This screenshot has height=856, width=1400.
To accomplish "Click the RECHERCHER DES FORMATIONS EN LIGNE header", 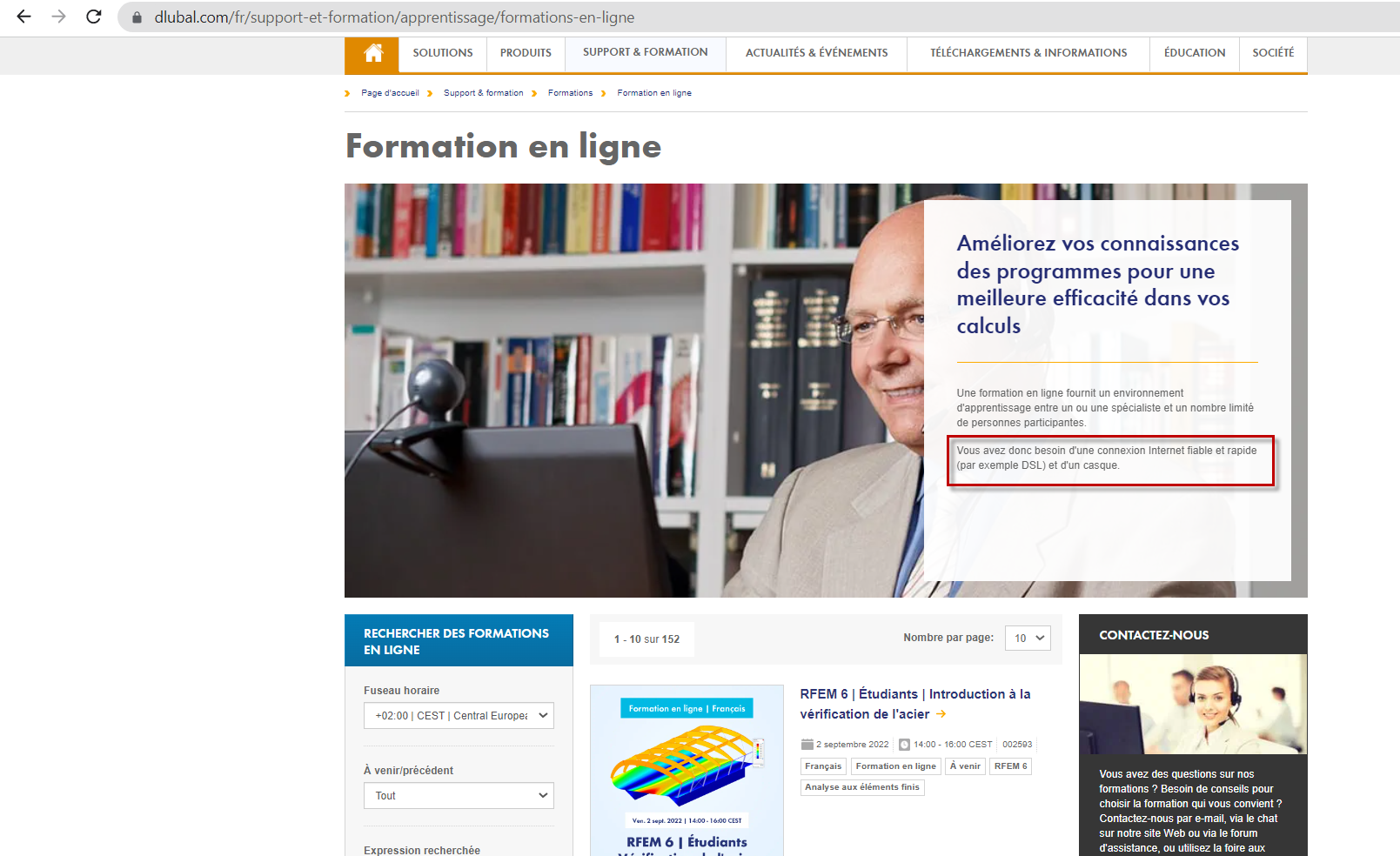I will point(459,641).
